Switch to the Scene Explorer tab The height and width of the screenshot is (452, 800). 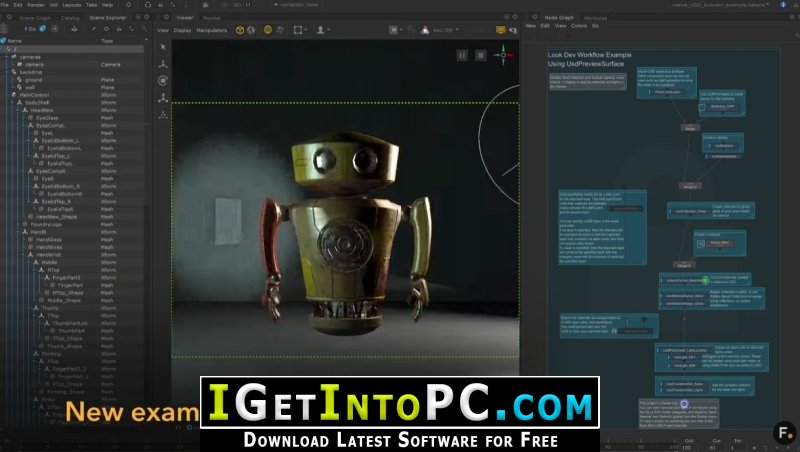click(x=108, y=17)
